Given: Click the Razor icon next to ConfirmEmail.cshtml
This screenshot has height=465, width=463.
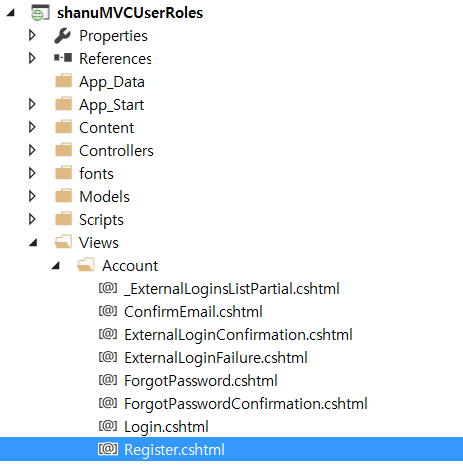Looking at the screenshot, I should tap(108, 311).
